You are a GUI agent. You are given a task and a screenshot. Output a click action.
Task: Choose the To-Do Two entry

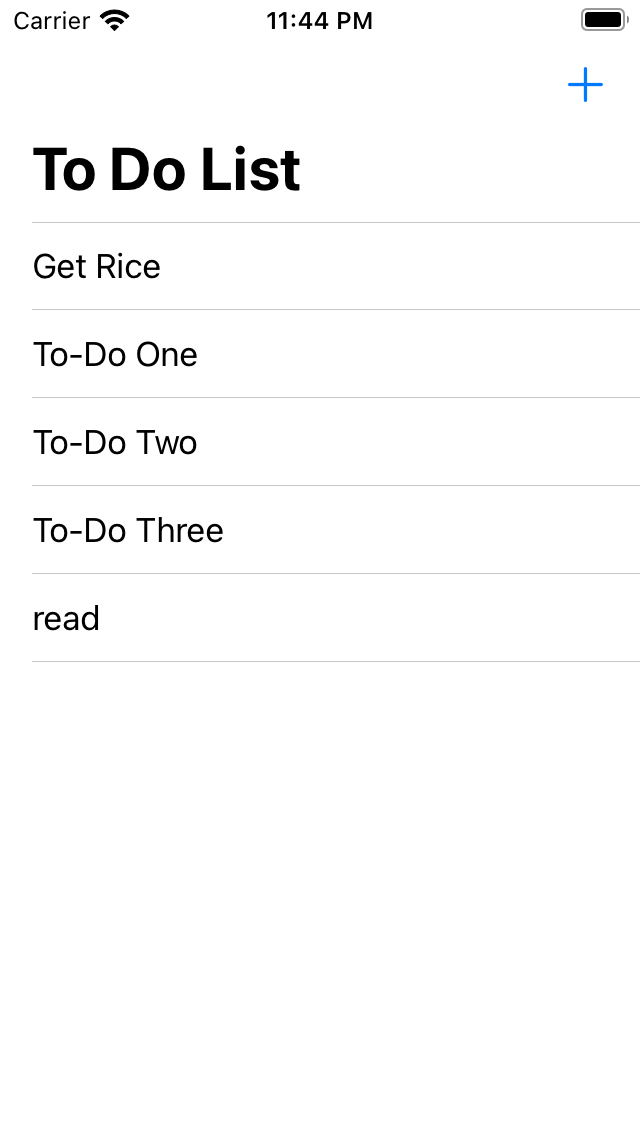336,442
